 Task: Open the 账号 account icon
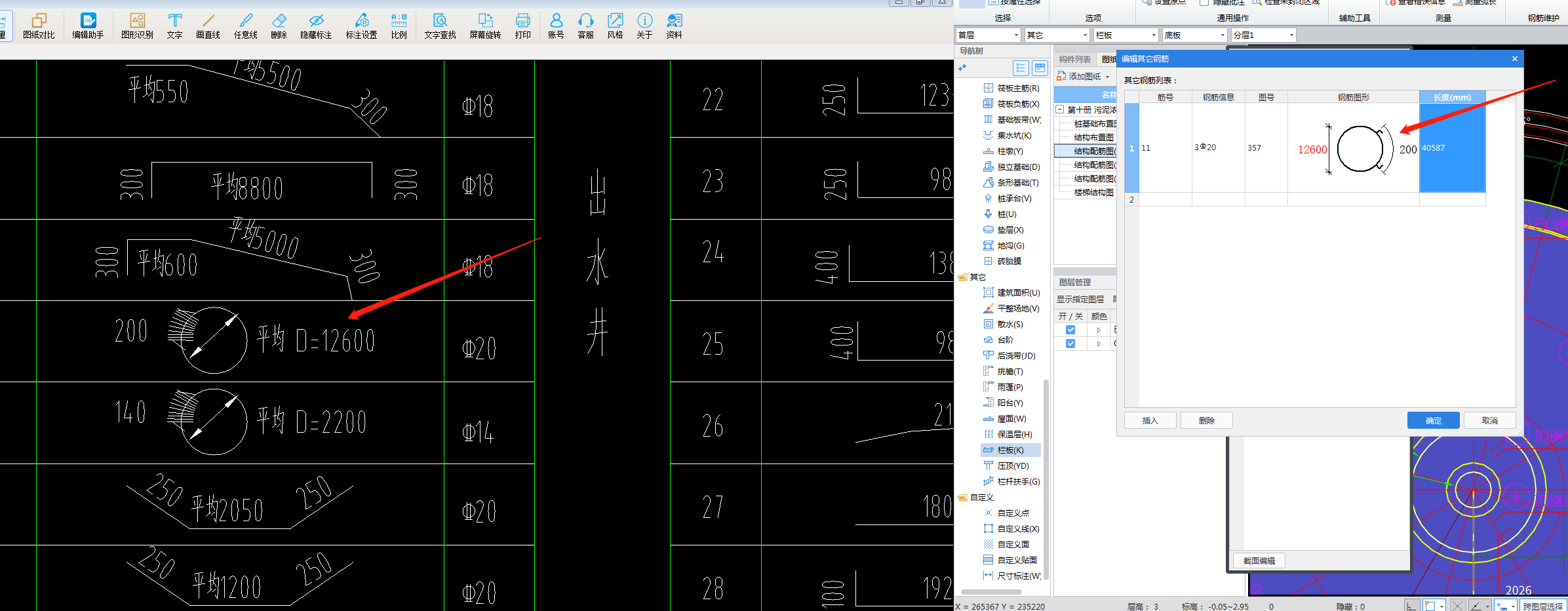click(556, 26)
